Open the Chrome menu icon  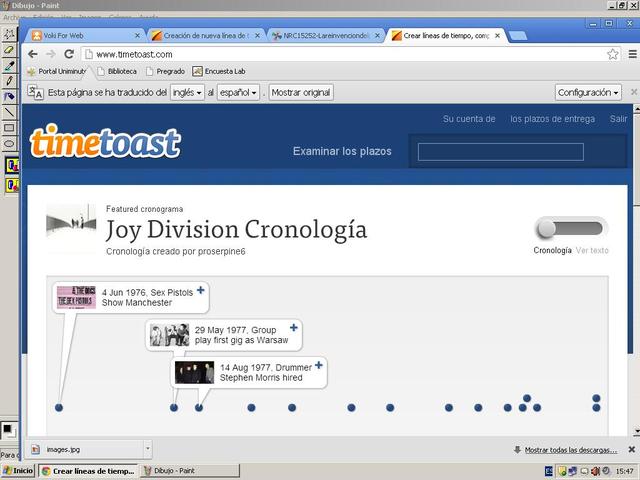click(632, 54)
